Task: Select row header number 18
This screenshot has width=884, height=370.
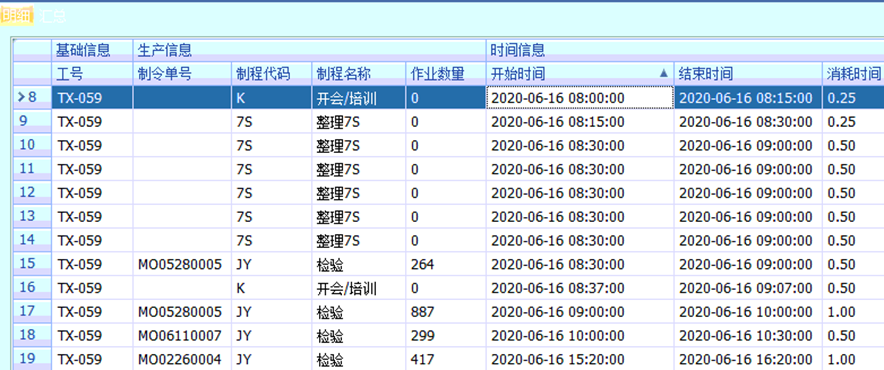Action: tap(32, 335)
